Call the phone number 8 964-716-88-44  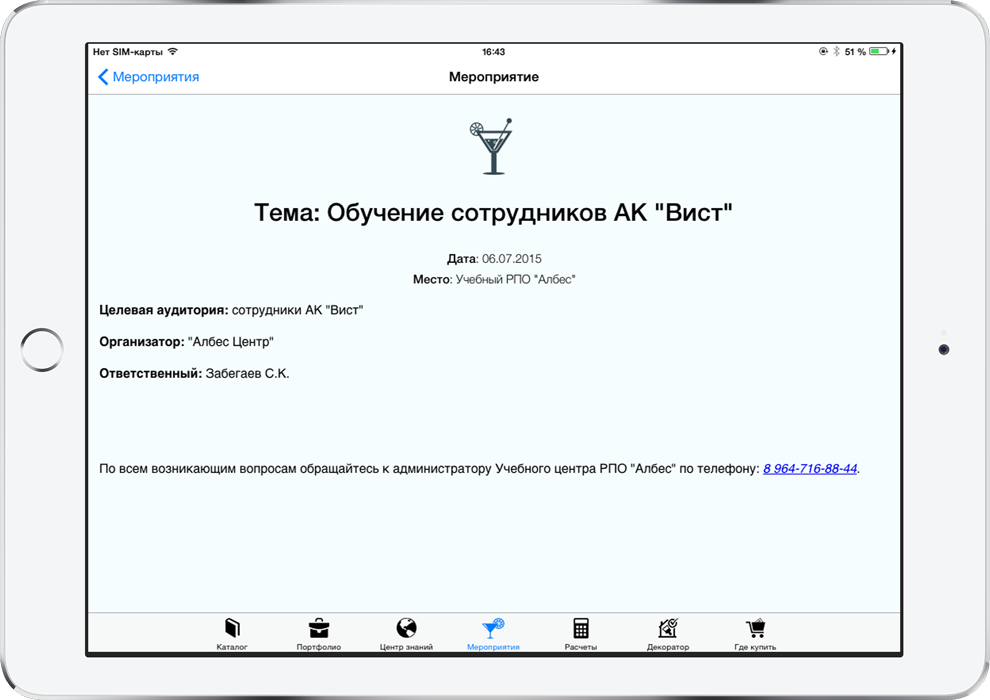pyautogui.click(x=809, y=468)
